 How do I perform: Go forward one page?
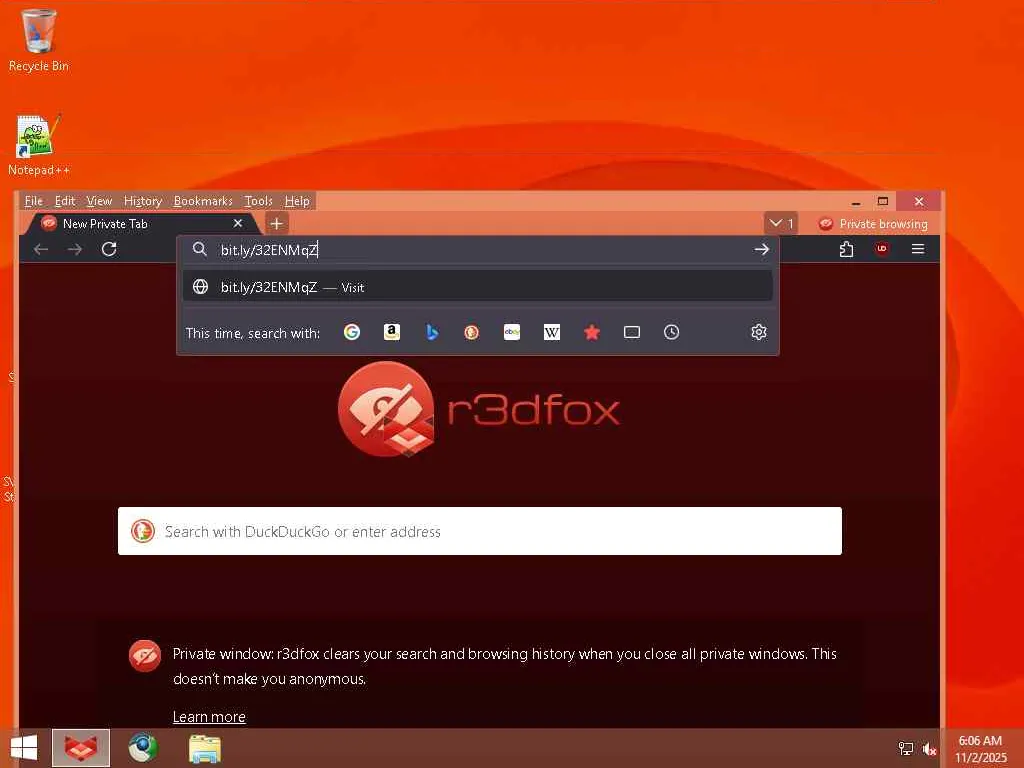tap(75, 249)
